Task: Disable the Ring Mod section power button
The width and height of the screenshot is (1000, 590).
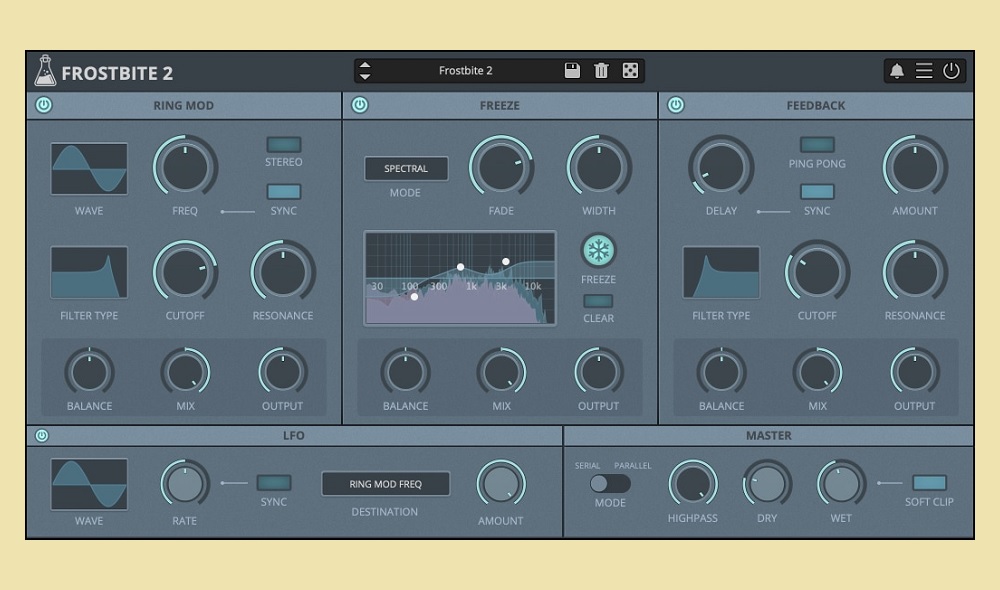Action: coord(44,105)
